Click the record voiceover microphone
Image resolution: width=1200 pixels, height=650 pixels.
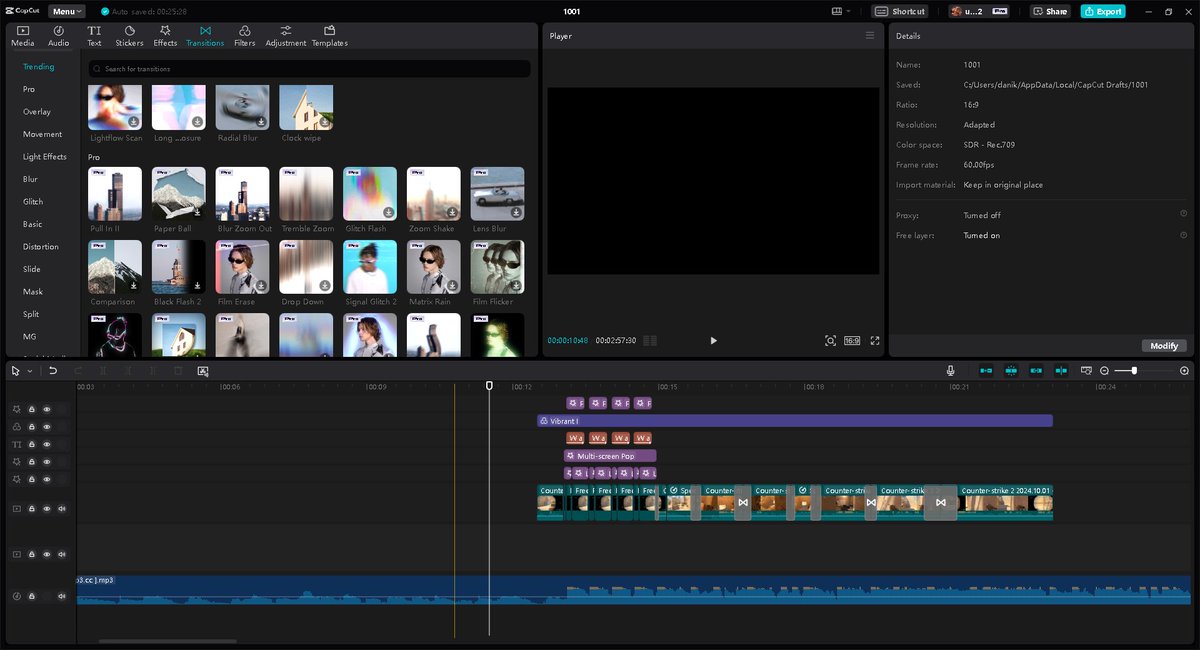[x=951, y=371]
